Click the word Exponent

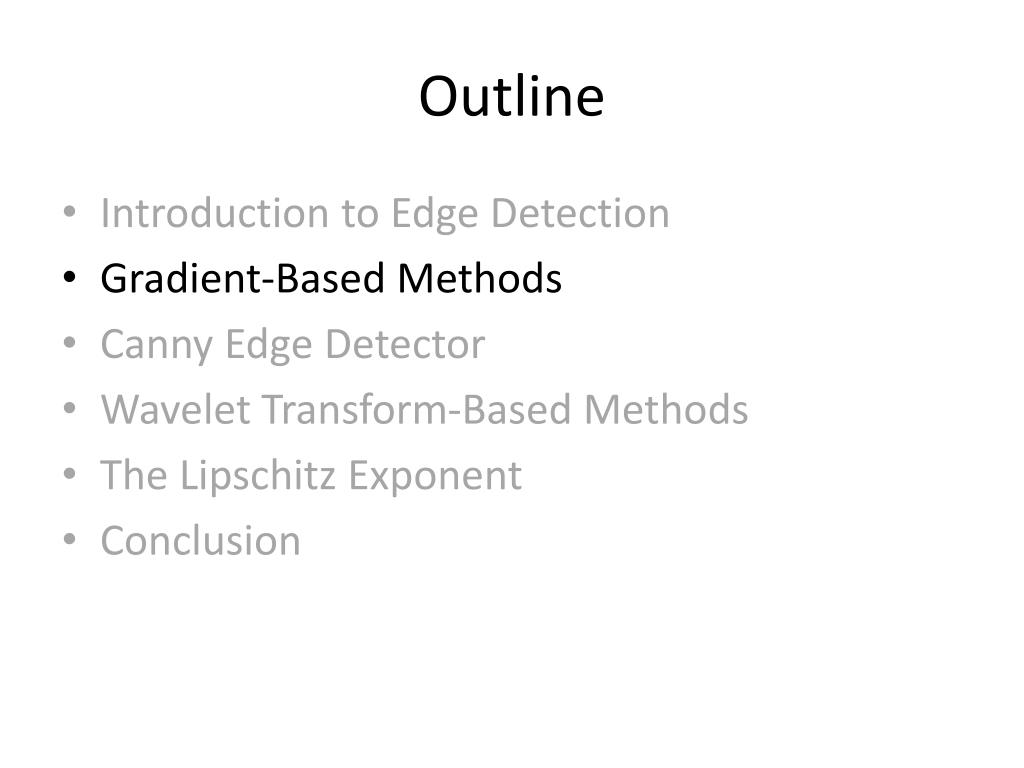[435, 477]
